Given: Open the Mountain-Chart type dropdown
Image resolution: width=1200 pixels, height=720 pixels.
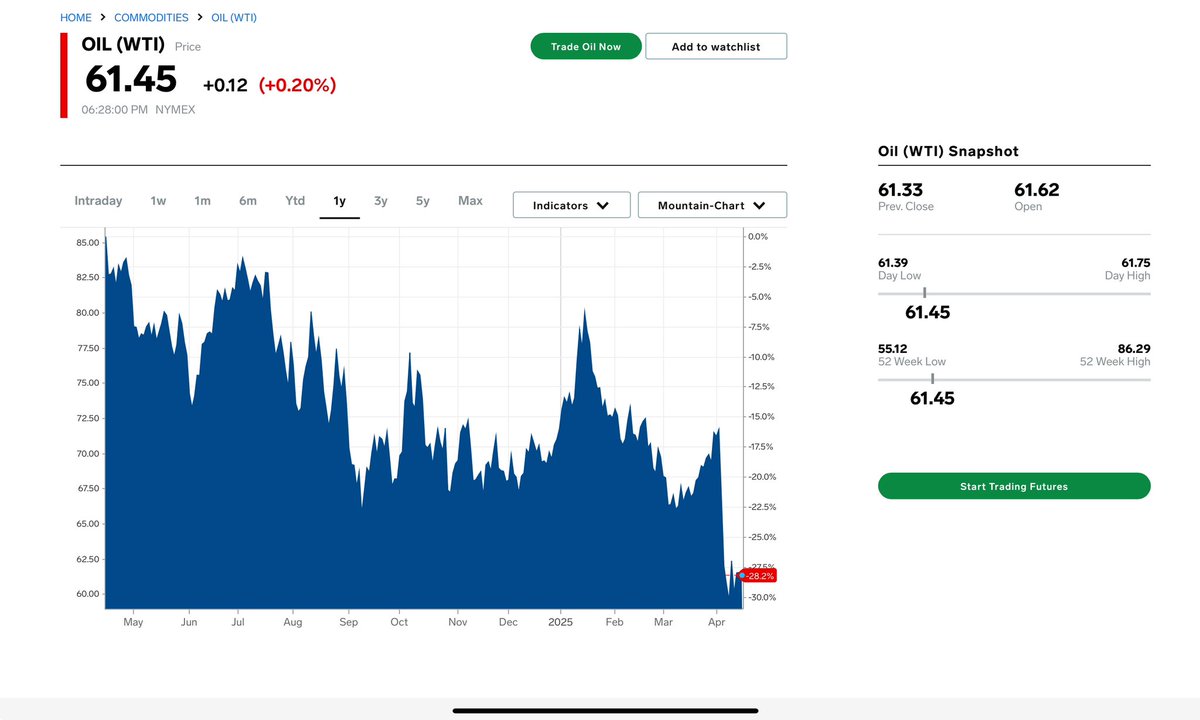Looking at the screenshot, I should pyautogui.click(x=712, y=205).
